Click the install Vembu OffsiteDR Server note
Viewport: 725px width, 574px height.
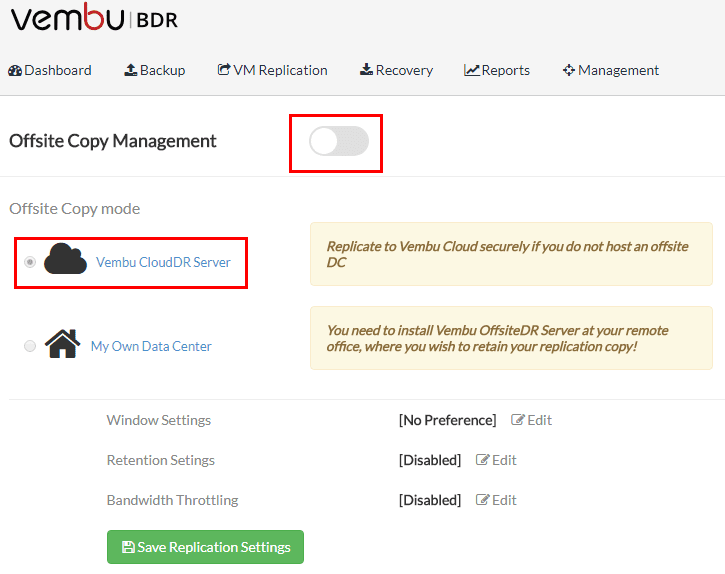click(x=511, y=338)
